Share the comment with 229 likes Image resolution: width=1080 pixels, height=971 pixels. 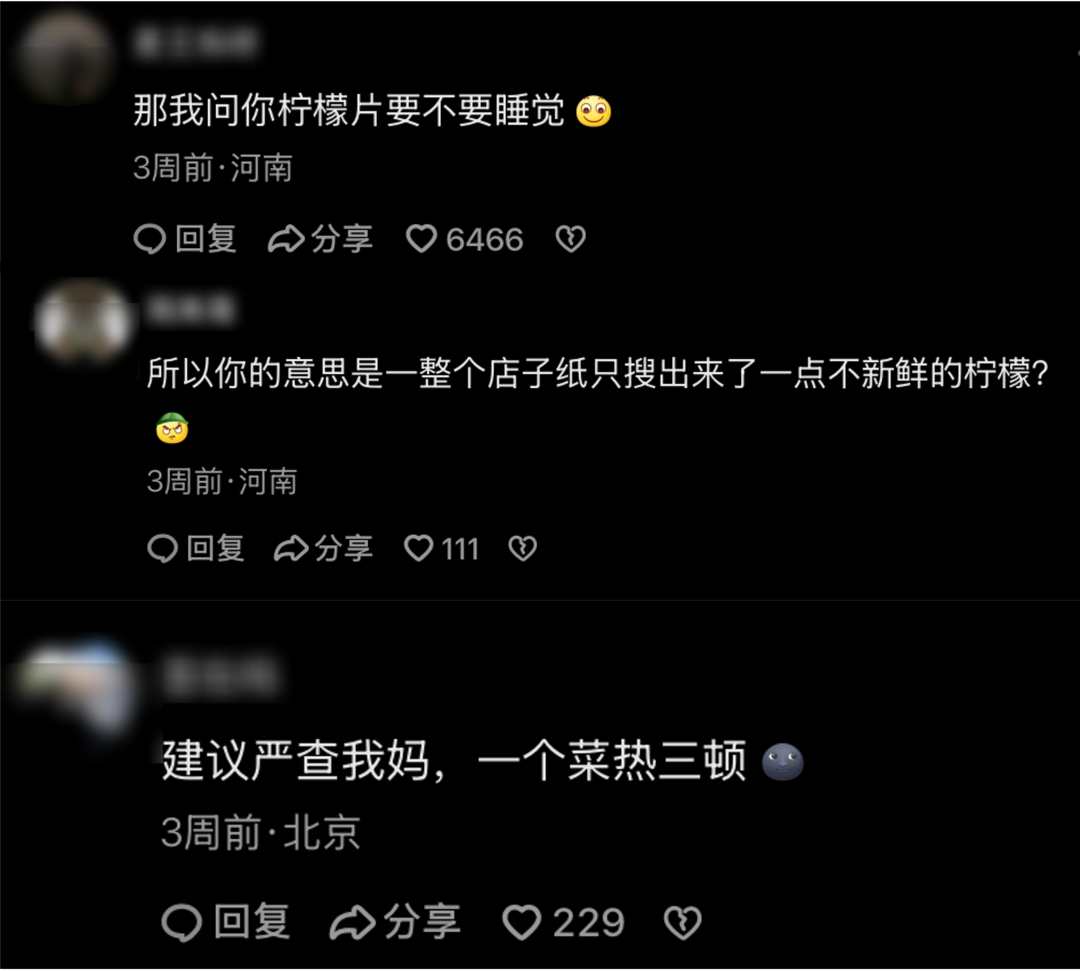(395, 922)
